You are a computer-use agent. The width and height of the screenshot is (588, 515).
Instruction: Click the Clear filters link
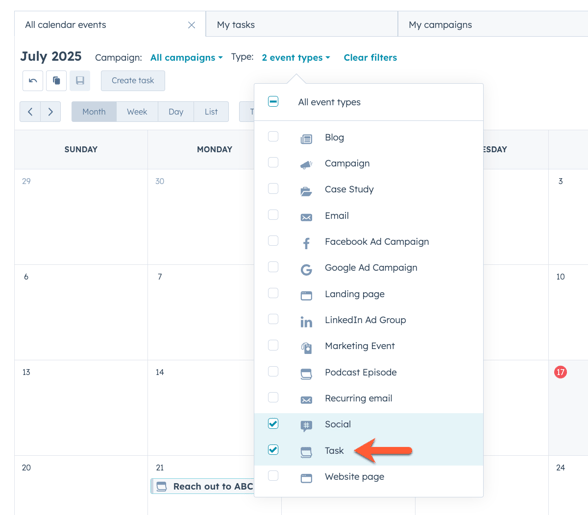tap(370, 57)
